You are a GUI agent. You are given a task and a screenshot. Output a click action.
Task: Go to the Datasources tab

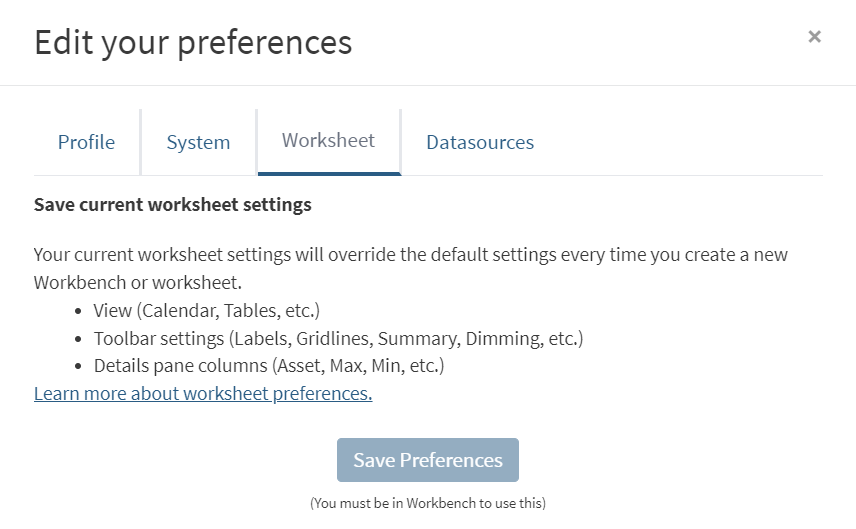click(480, 142)
